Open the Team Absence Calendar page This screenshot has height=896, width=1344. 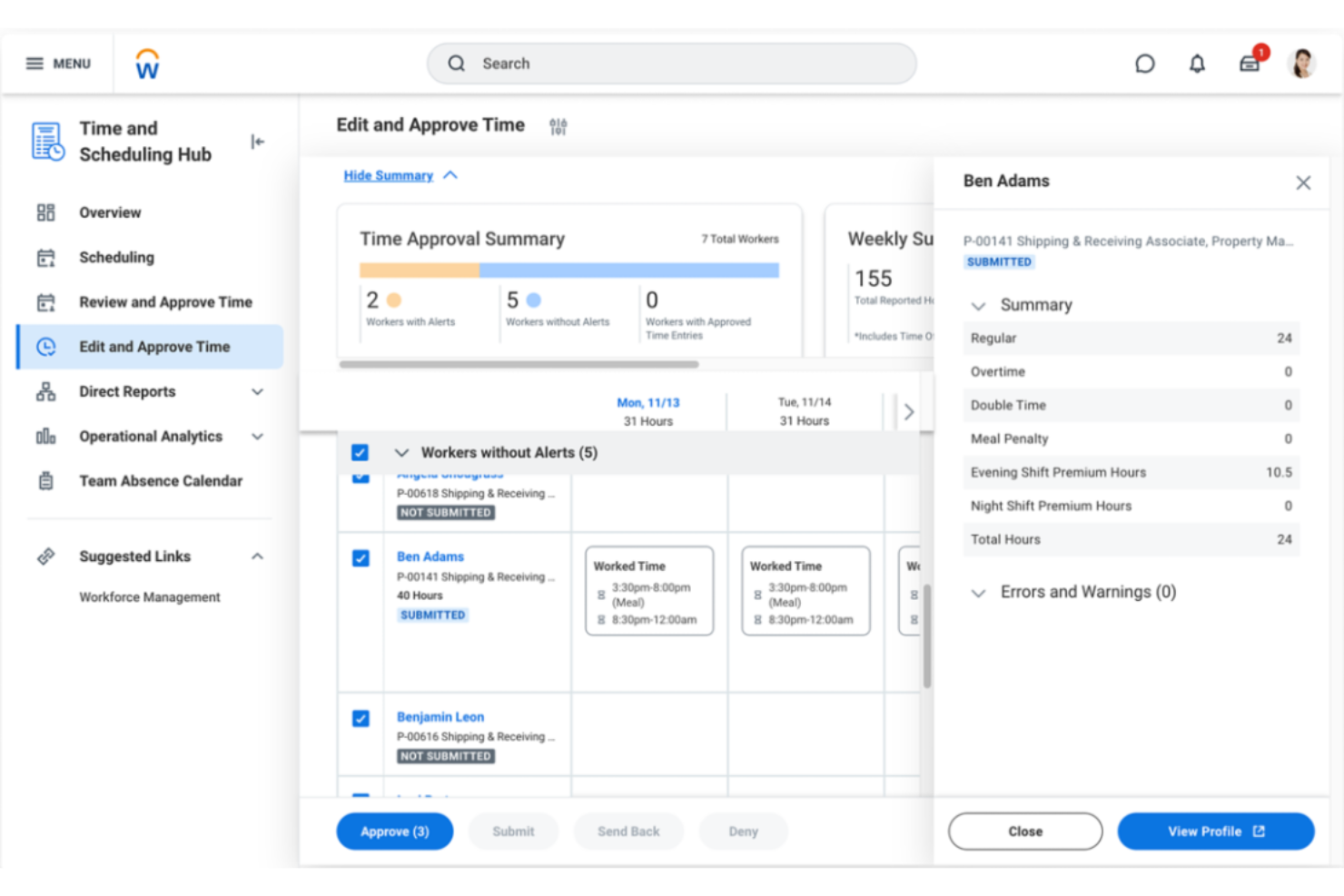pyautogui.click(x=160, y=481)
